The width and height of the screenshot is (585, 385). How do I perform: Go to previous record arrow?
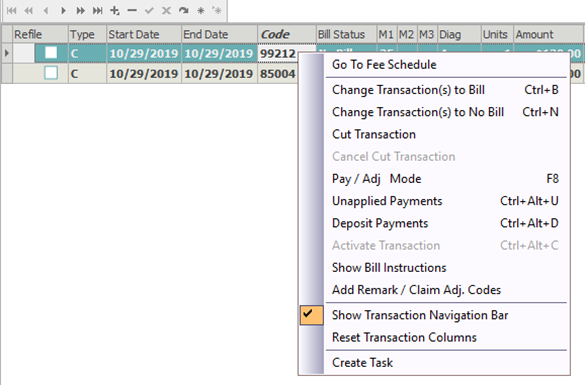46,10
